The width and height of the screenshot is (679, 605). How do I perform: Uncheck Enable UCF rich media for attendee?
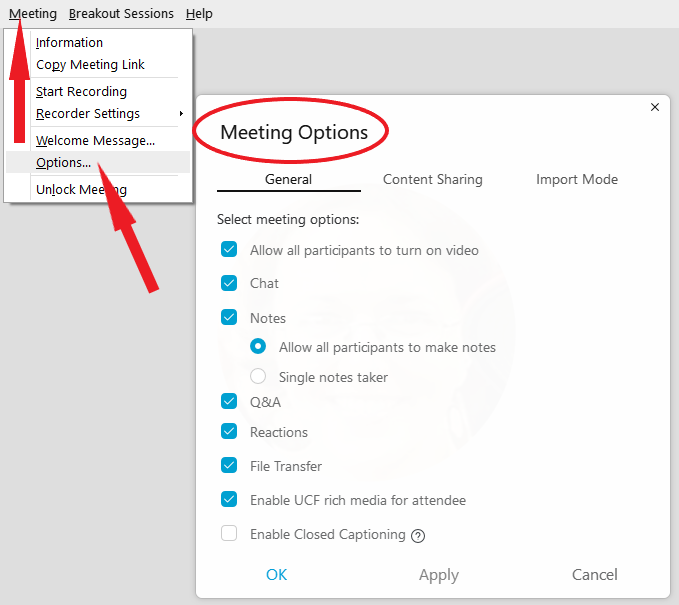pos(229,499)
